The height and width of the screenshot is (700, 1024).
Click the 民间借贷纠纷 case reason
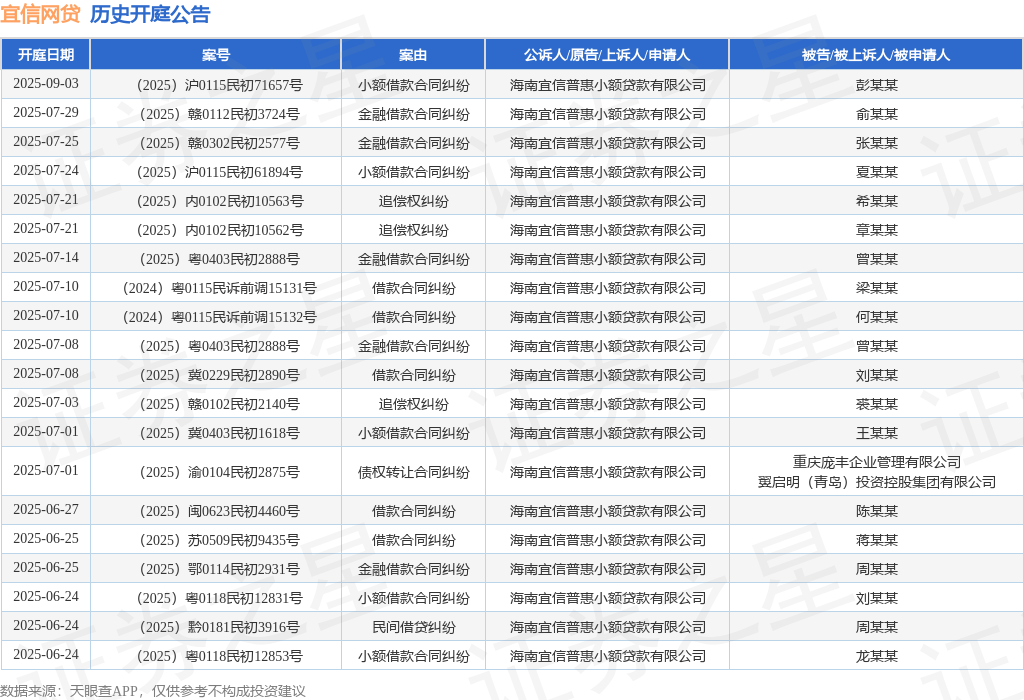click(413, 628)
